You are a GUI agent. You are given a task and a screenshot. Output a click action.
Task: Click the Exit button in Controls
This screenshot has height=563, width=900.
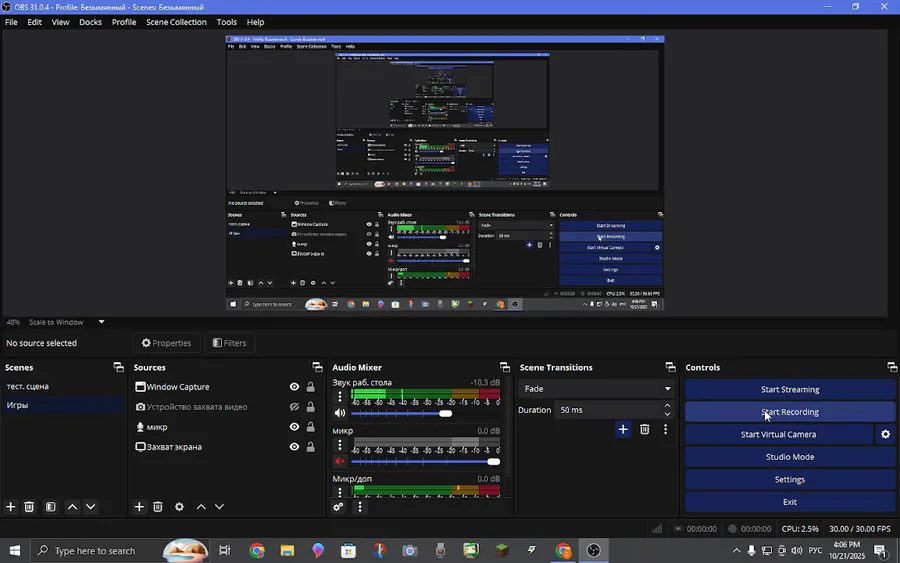point(790,502)
